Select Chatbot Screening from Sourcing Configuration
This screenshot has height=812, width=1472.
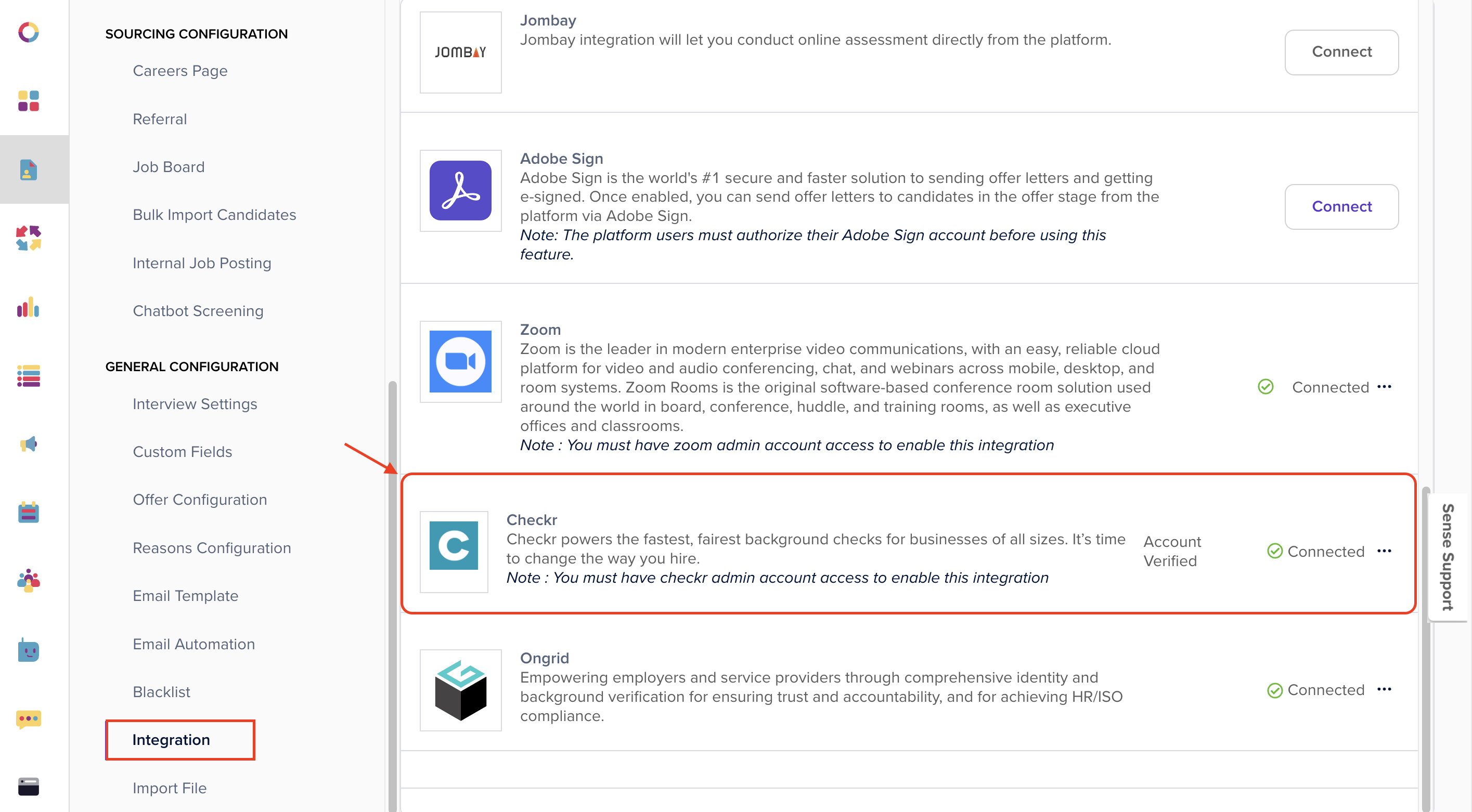(199, 311)
